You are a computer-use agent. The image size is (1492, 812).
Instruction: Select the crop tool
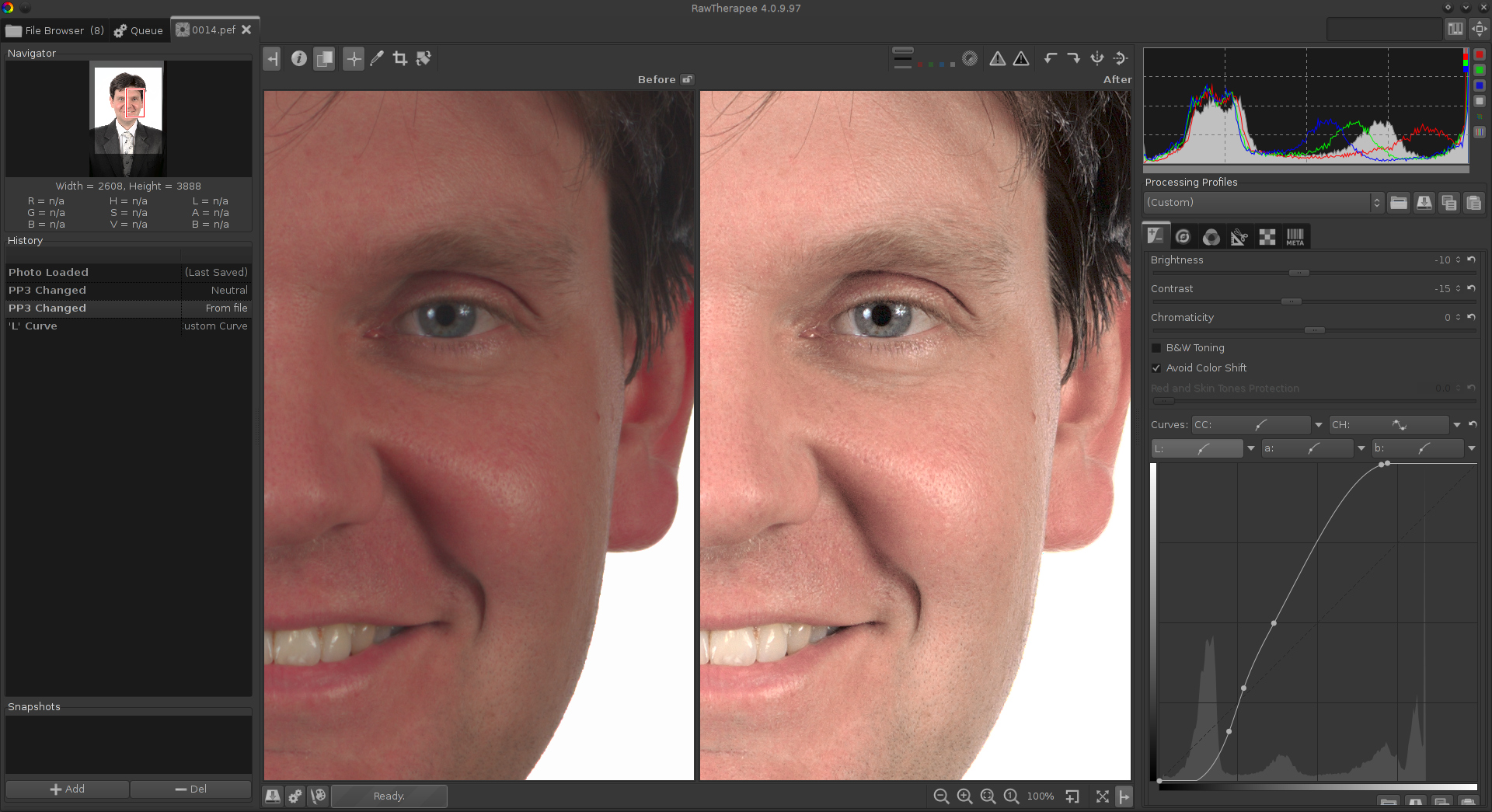pyautogui.click(x=400, y=58)
